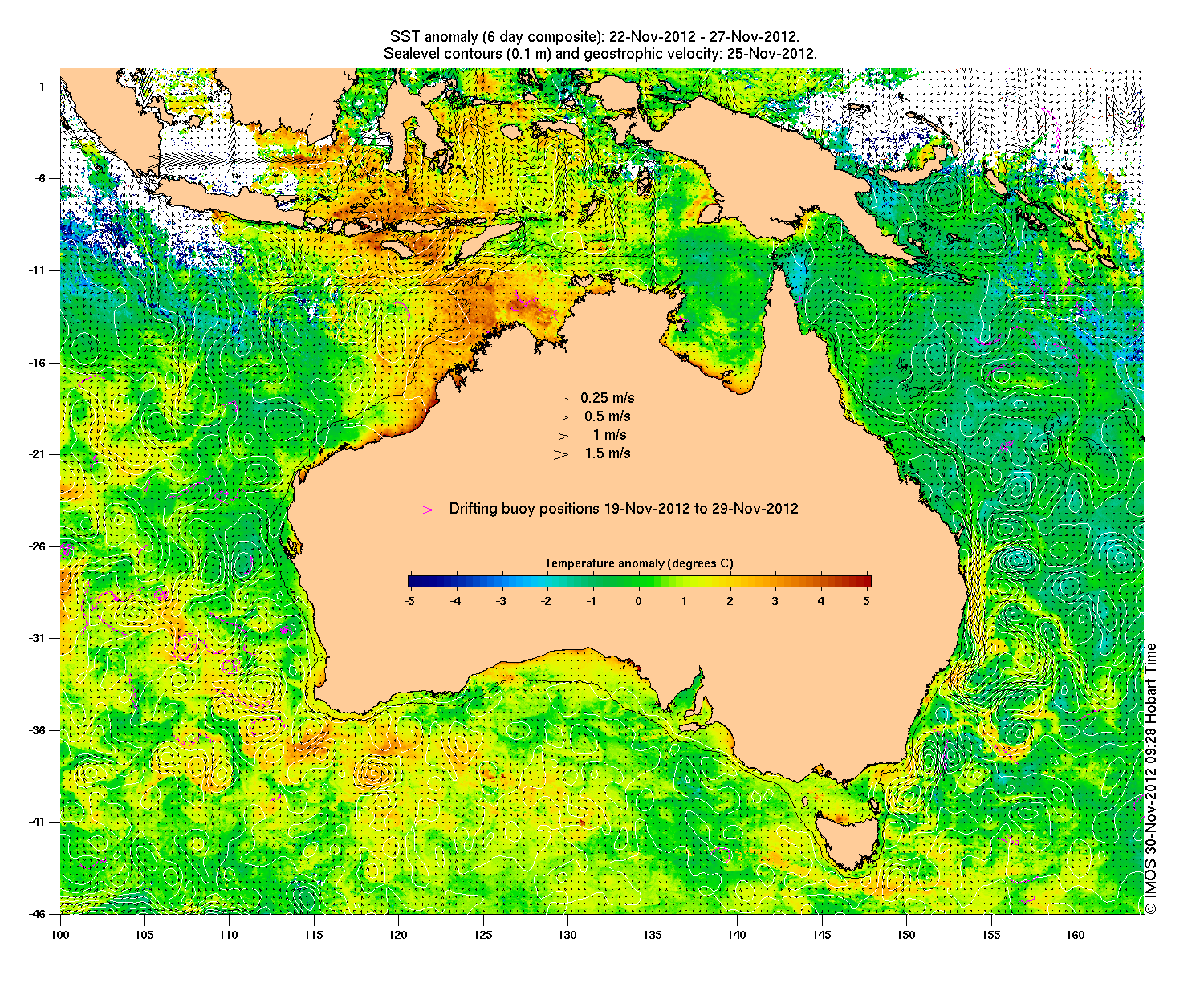Click the 1 m/s legend arrow symbol
Screen dimensions: 1204x983
[x=563, y=436]
